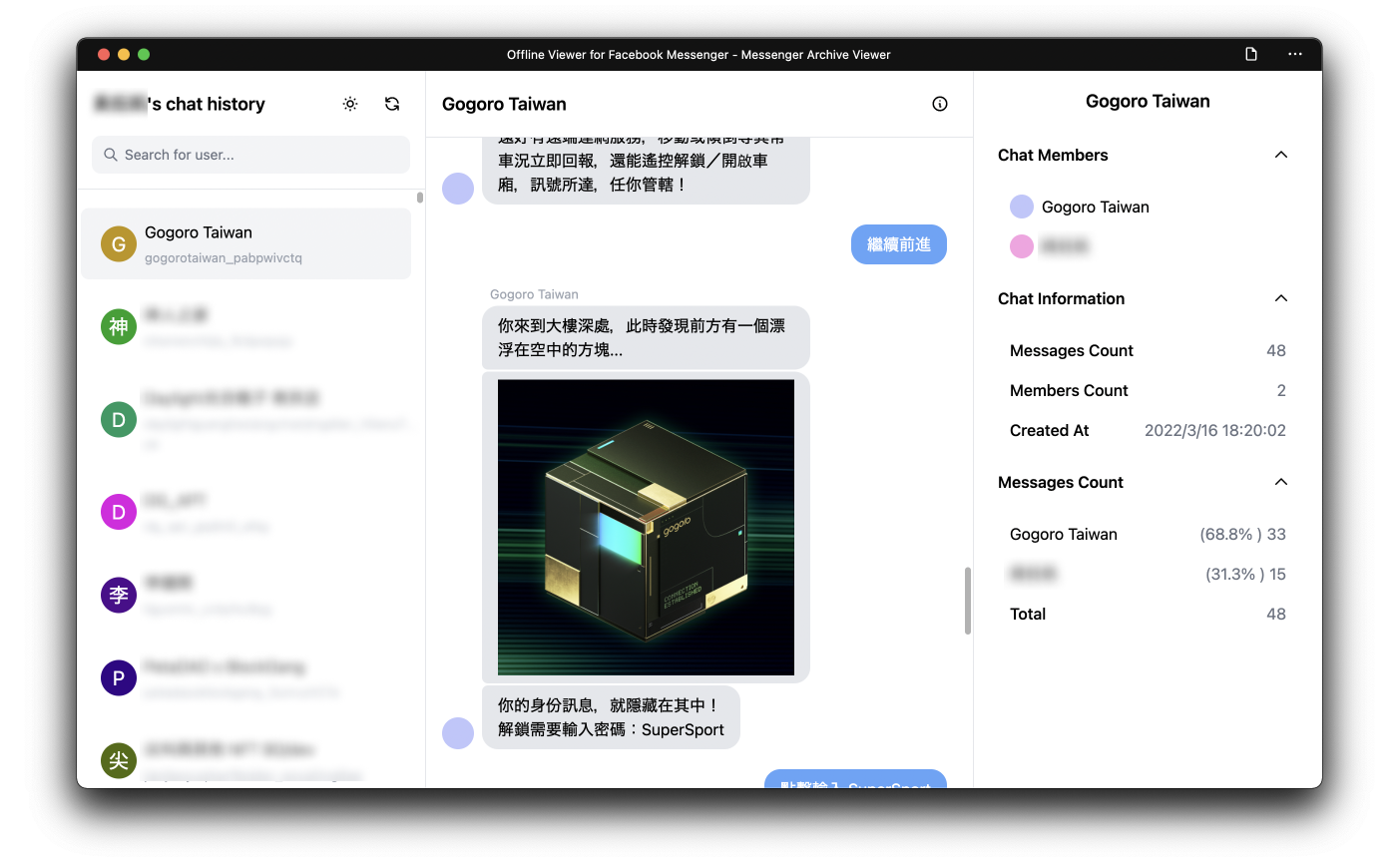The width and height of the screenshot is (1400, 862).
Task: Click the magenta D avatar
Action: pos(119,512)
